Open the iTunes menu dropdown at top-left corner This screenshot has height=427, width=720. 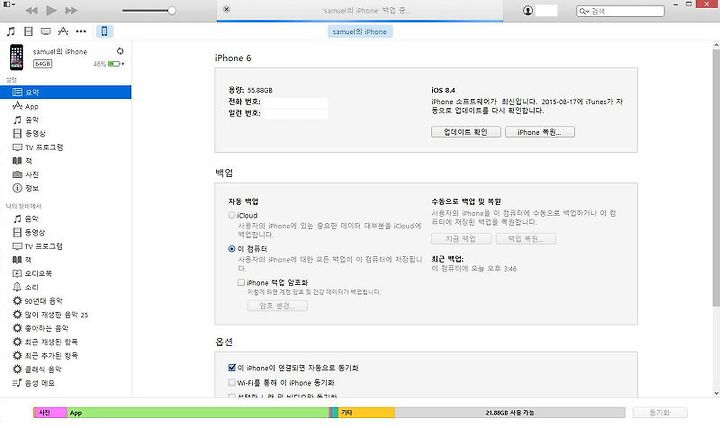point(9,4)
